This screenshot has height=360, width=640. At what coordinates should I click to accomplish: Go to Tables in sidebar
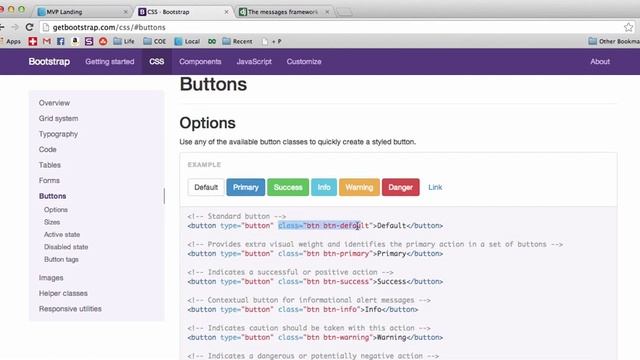coord(50,165)
